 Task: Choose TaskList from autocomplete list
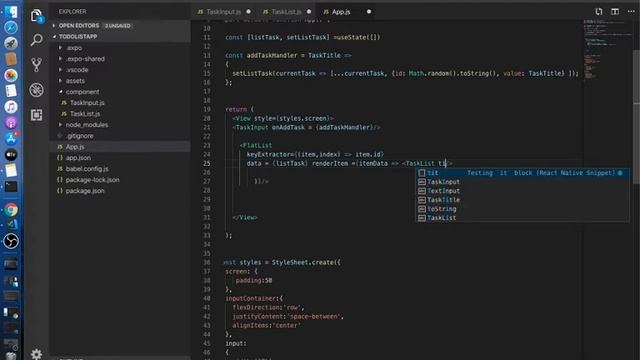pyautogui.click(x=522, y=218)
